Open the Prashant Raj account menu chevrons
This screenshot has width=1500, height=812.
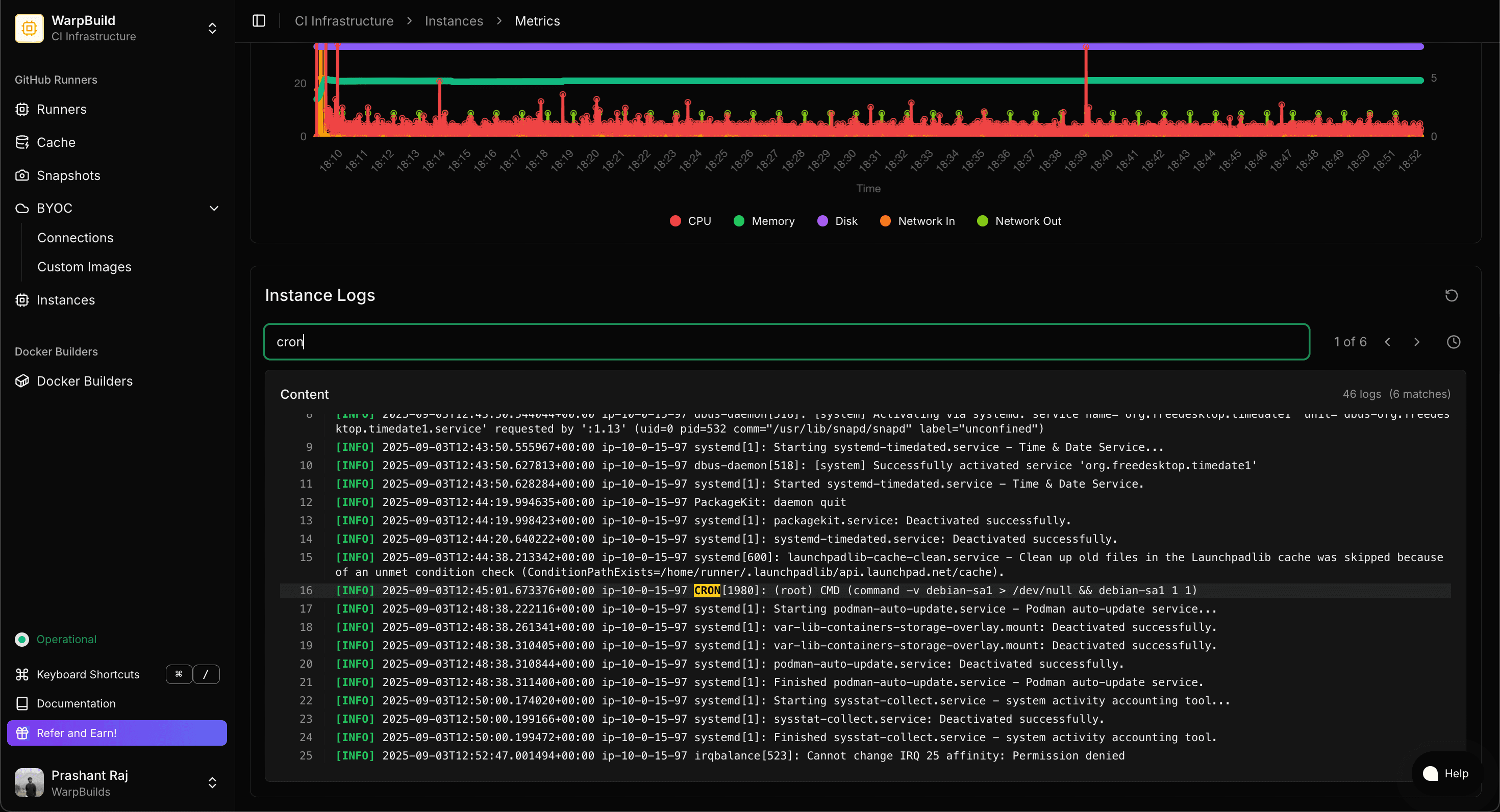tap(213, 783)
